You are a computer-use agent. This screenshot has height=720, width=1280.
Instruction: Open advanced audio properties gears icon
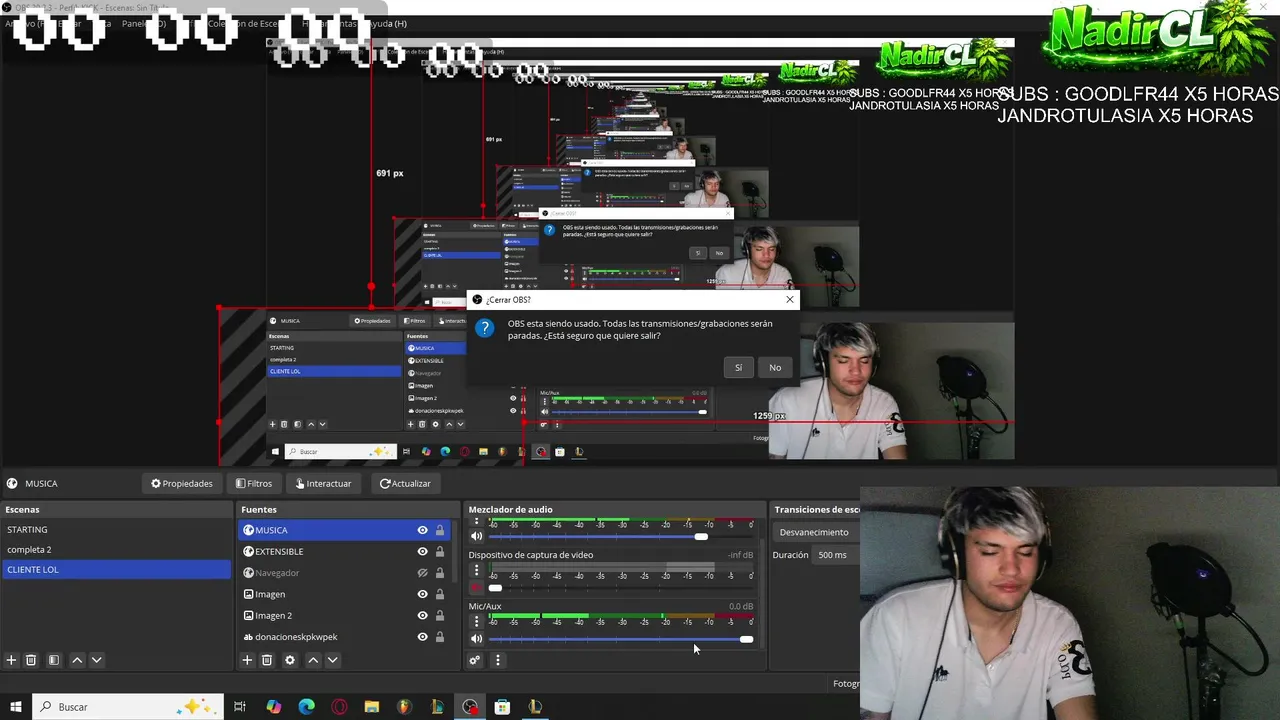point(475,660)
